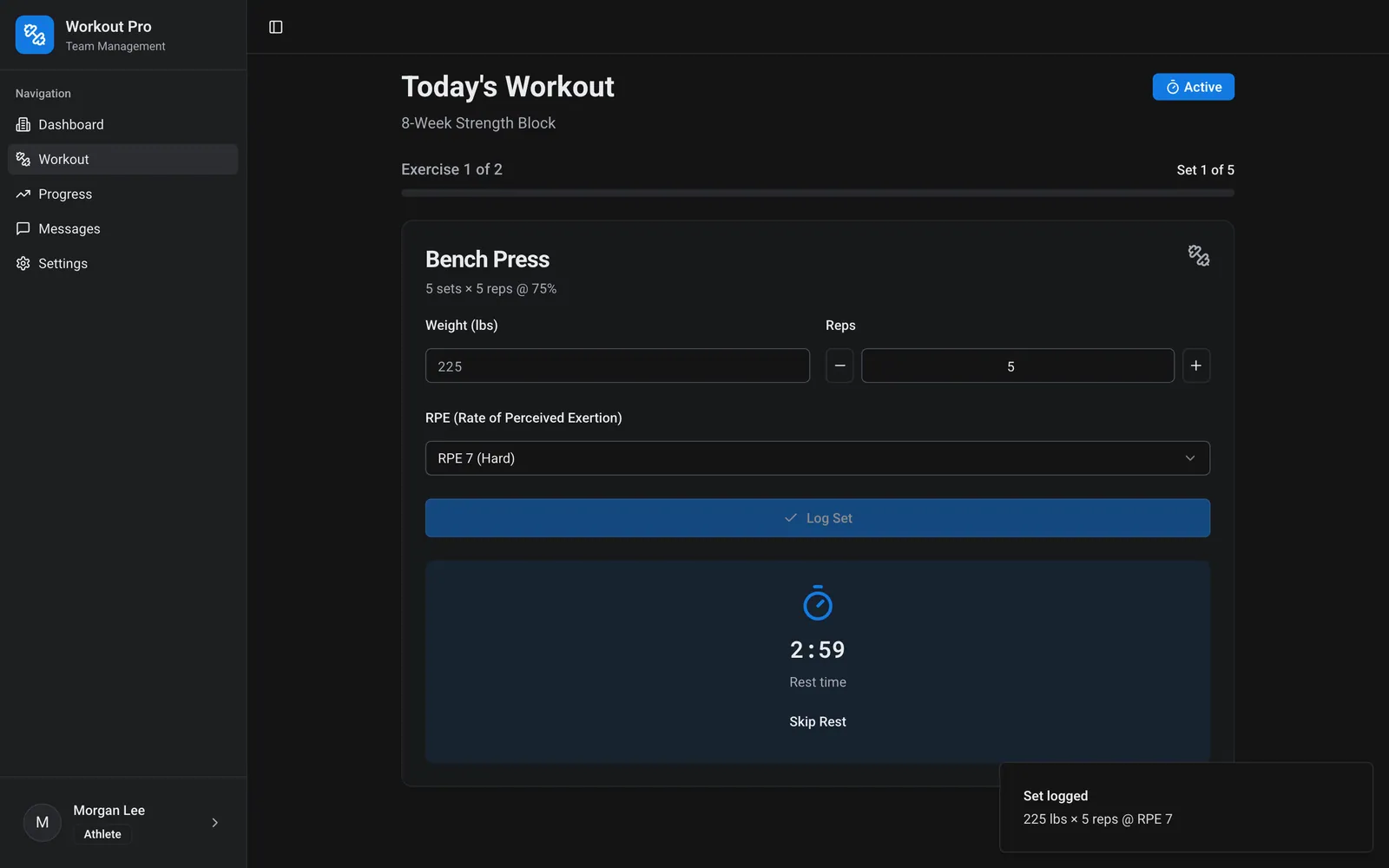The width and height of the screenshot is (1389, 868).
Task: Open the Settings page
Action: [122, 264]
